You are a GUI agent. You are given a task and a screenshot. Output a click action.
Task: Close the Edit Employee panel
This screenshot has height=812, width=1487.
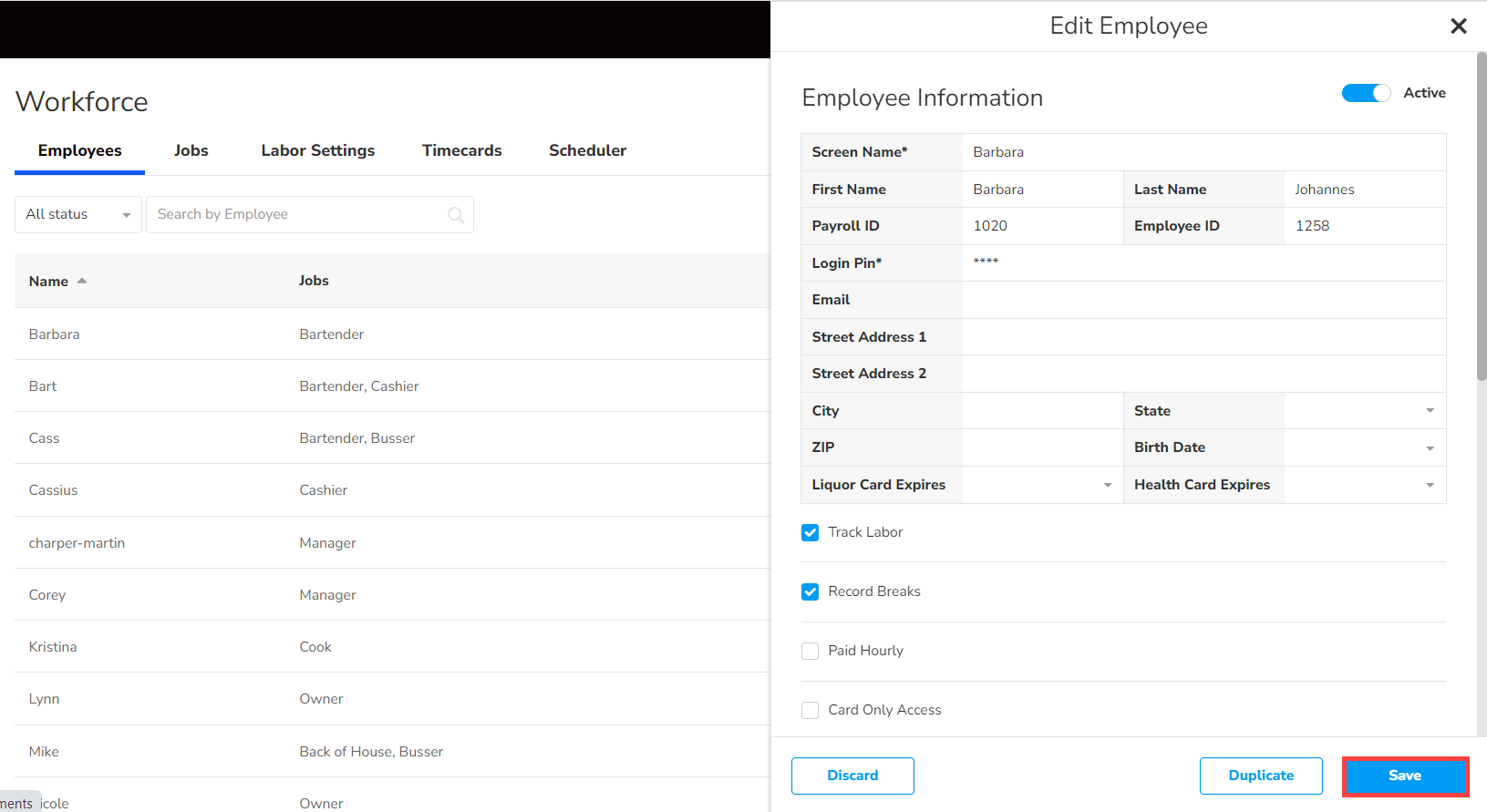(1458, 26)
